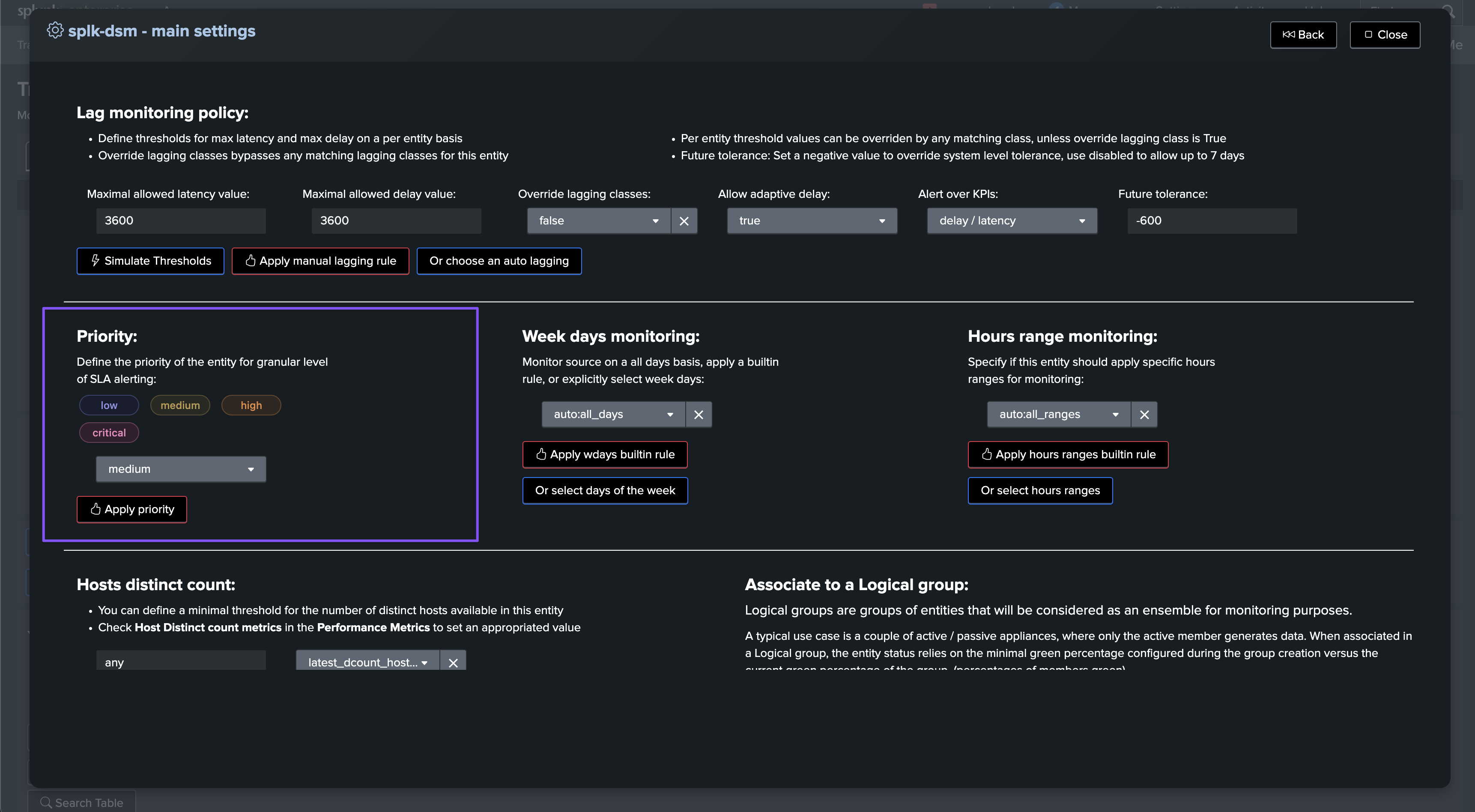The height and width of the screenshot is (812, 1475).
Task: Open the auto:all_days dropdown
Action: point(613,415)
